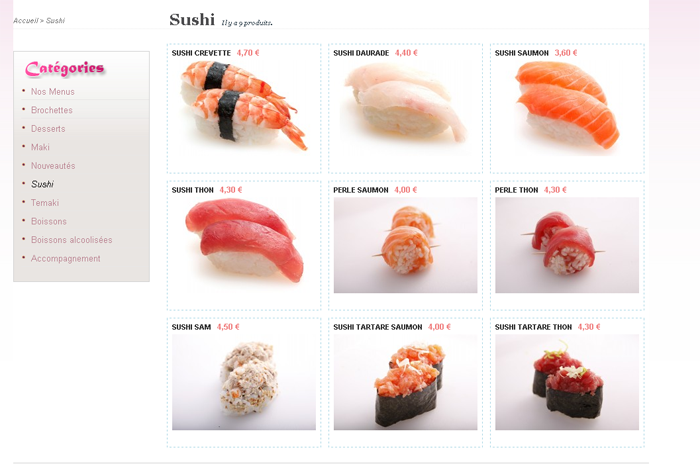Open the Perle Saumon product image
Screen dimensions: 700x466
(x=405, y=245)
